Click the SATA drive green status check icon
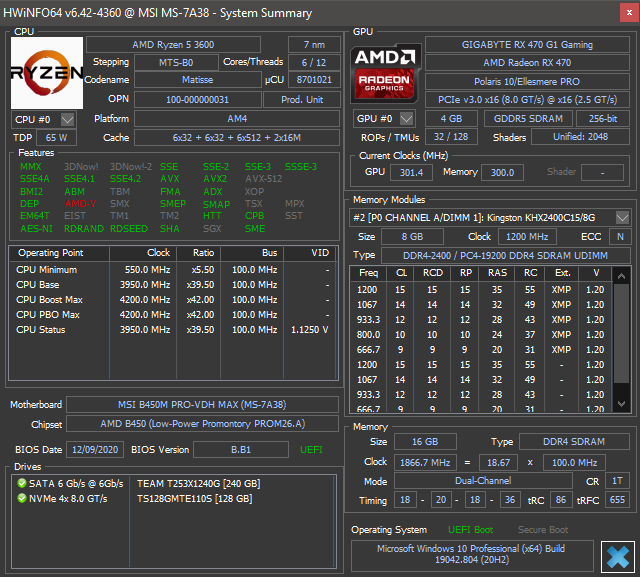The width and height of the screenshot is (640, 577). pyautogui.click(x=22, y=484)
